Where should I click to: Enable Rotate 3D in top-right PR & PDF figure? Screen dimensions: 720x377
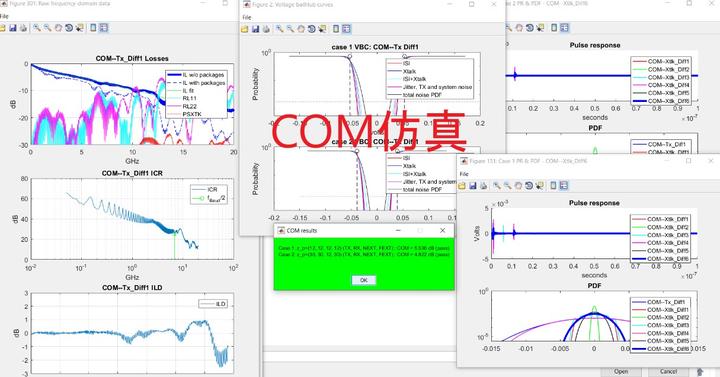click(x=529, y=28)
